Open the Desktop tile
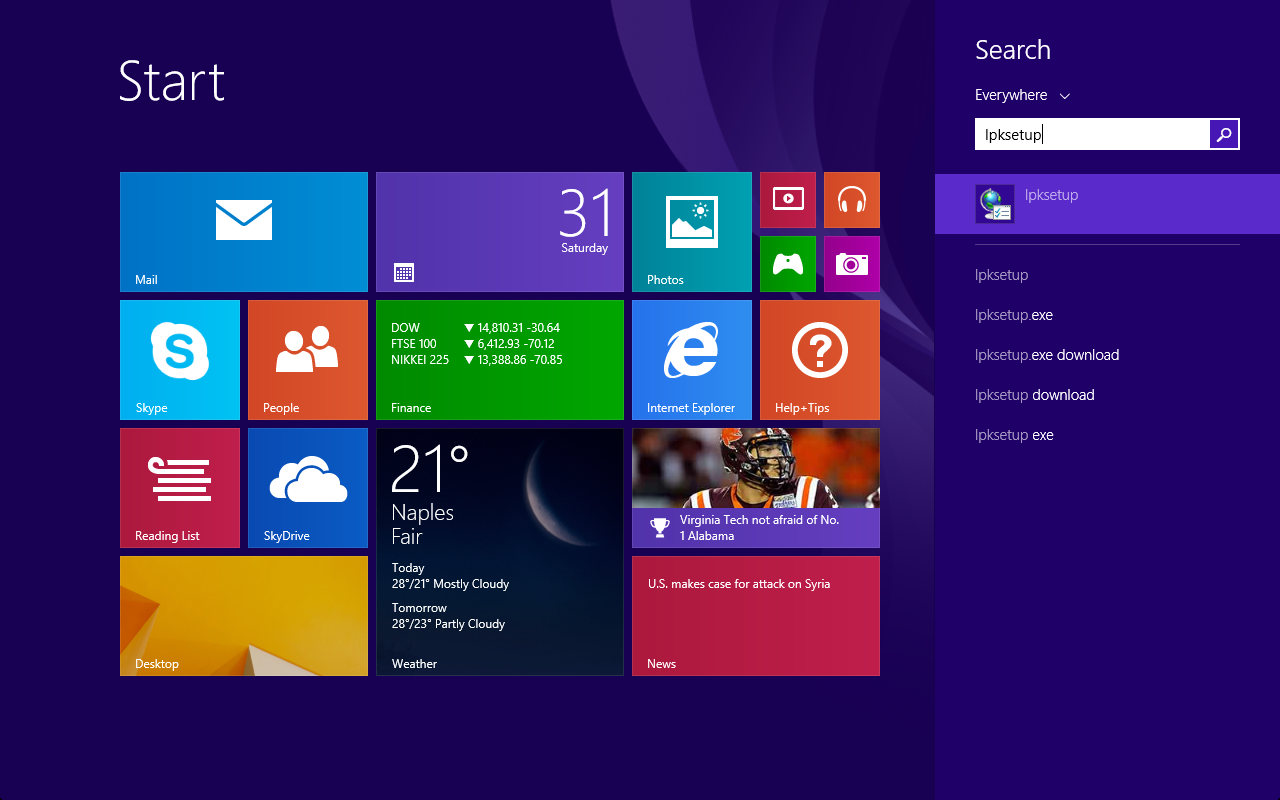 point(244,616)
